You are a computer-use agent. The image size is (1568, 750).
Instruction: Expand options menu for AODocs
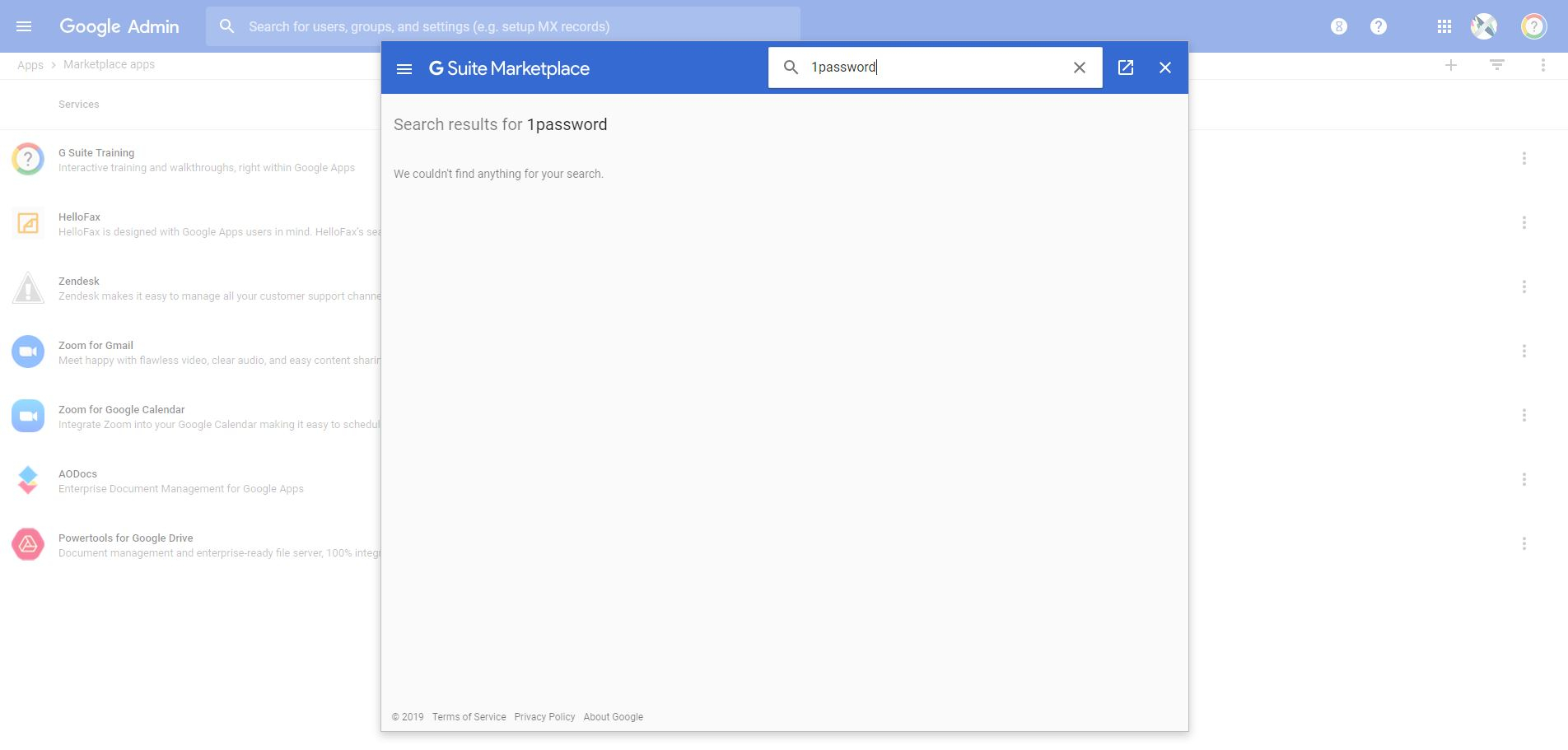[1524, 479]
